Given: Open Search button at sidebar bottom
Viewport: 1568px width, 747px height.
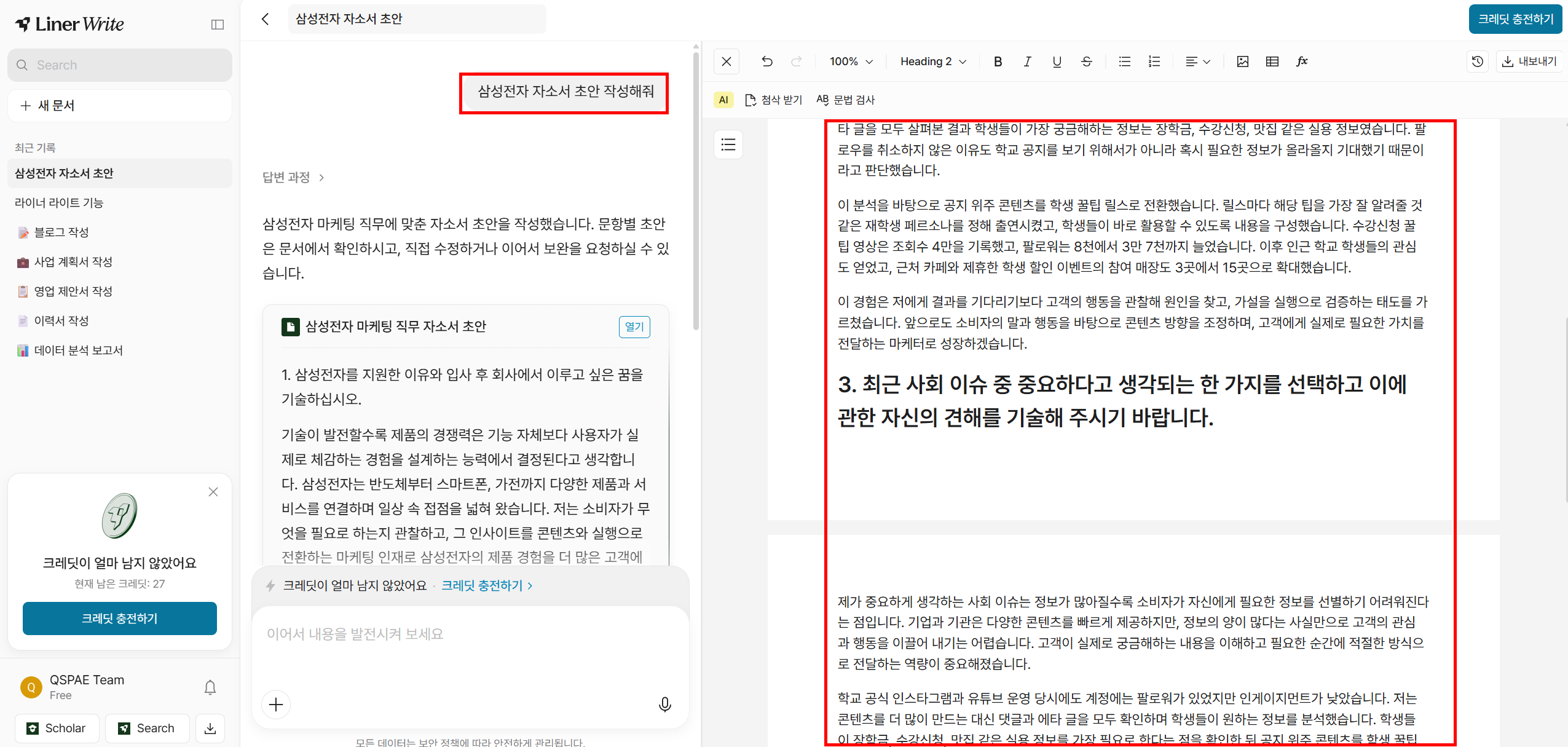Looking at the screenshot, I should point(147,729).
